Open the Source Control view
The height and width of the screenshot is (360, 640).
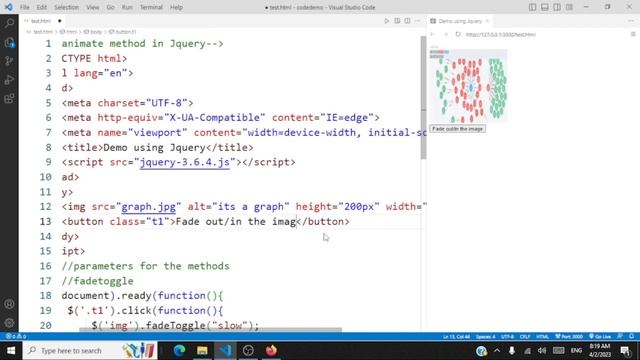click(9, 61)
